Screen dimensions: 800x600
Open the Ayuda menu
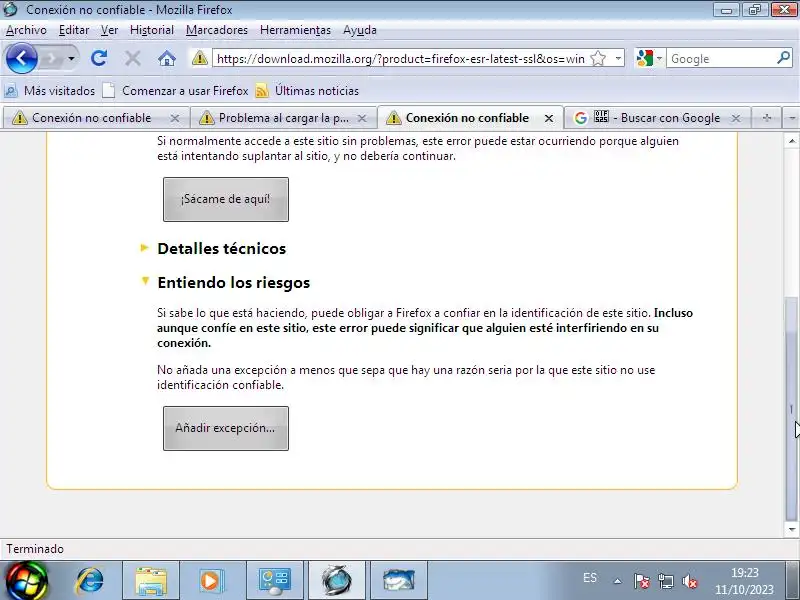pyautogui.click(x=360, y=30)
